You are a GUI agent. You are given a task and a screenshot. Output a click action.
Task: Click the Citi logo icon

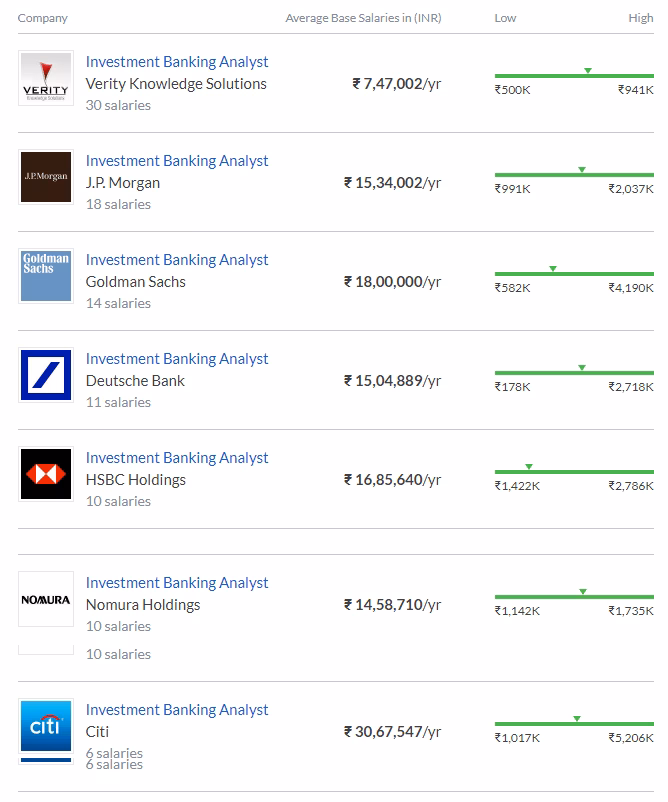tap(47, 725)
